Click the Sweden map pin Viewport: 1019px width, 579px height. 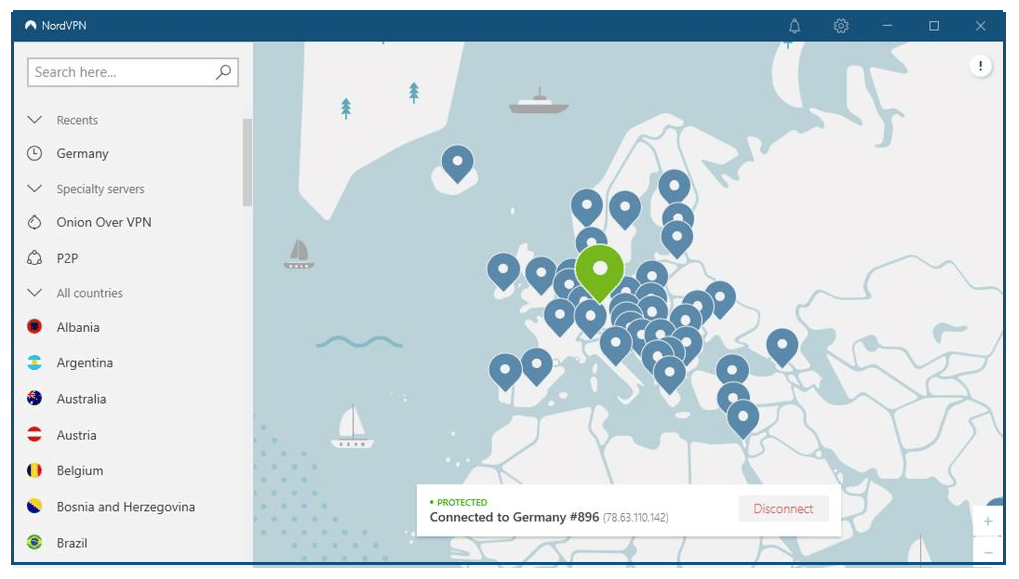625,209
